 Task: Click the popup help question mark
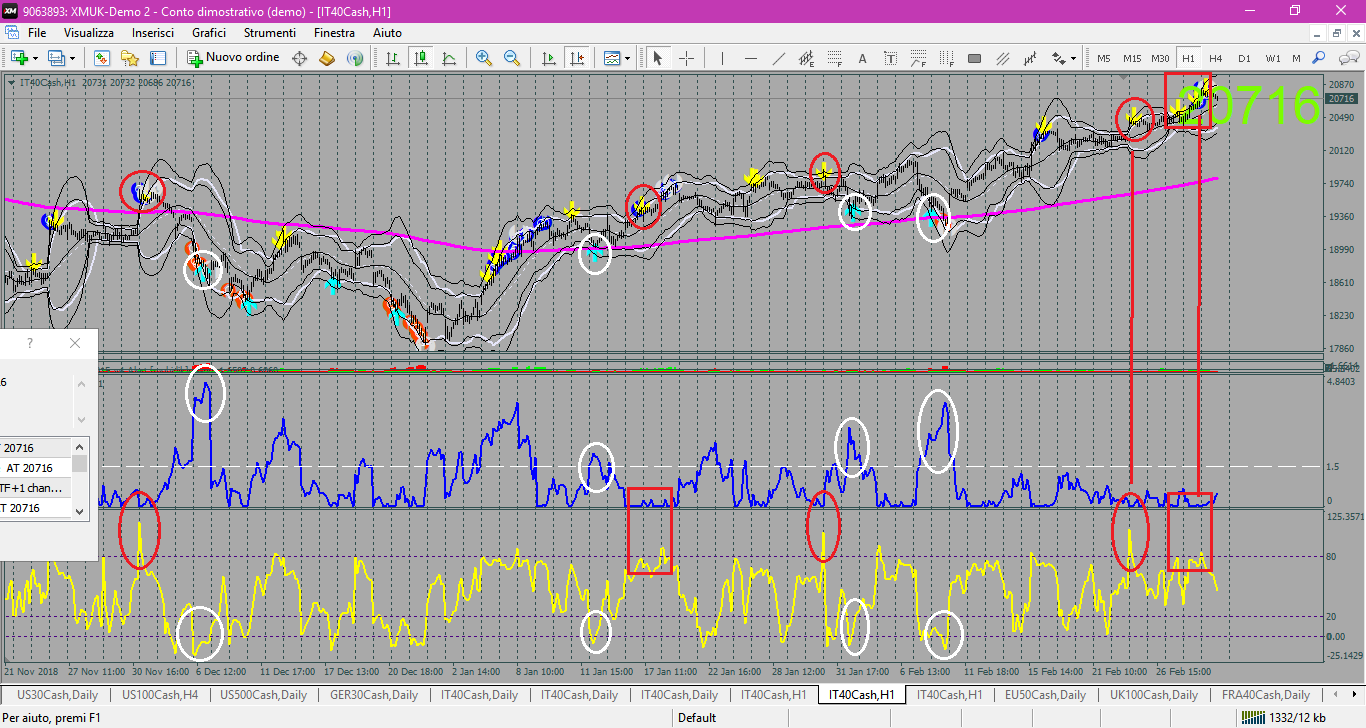[x=30, y=343]
